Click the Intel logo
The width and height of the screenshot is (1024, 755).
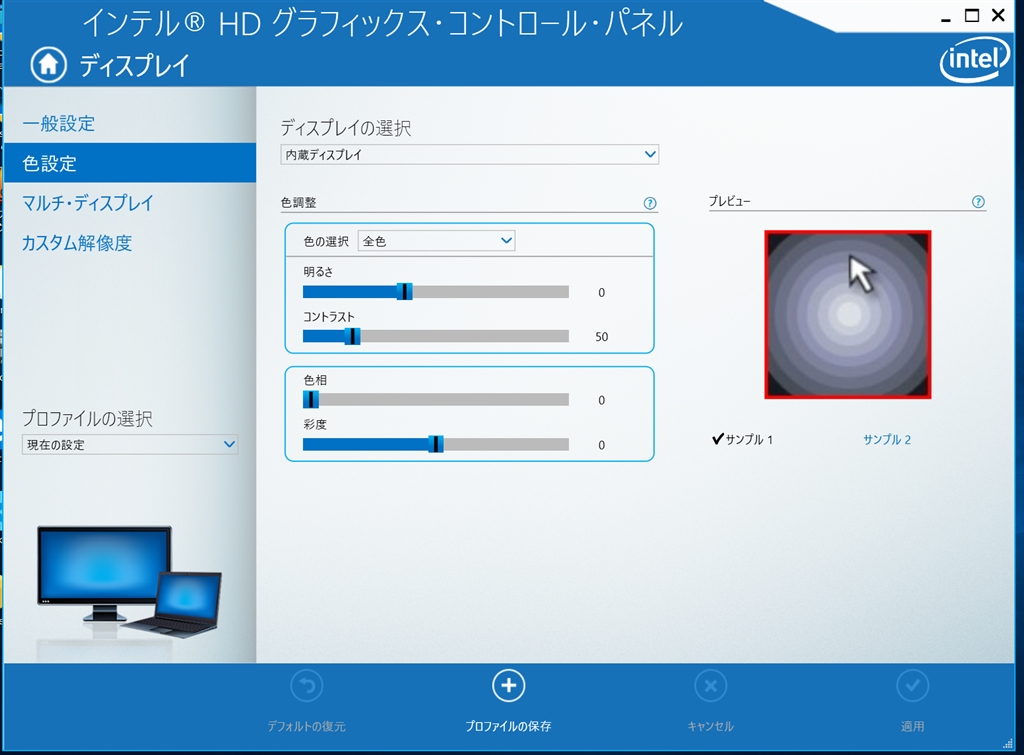click(974, 61)
